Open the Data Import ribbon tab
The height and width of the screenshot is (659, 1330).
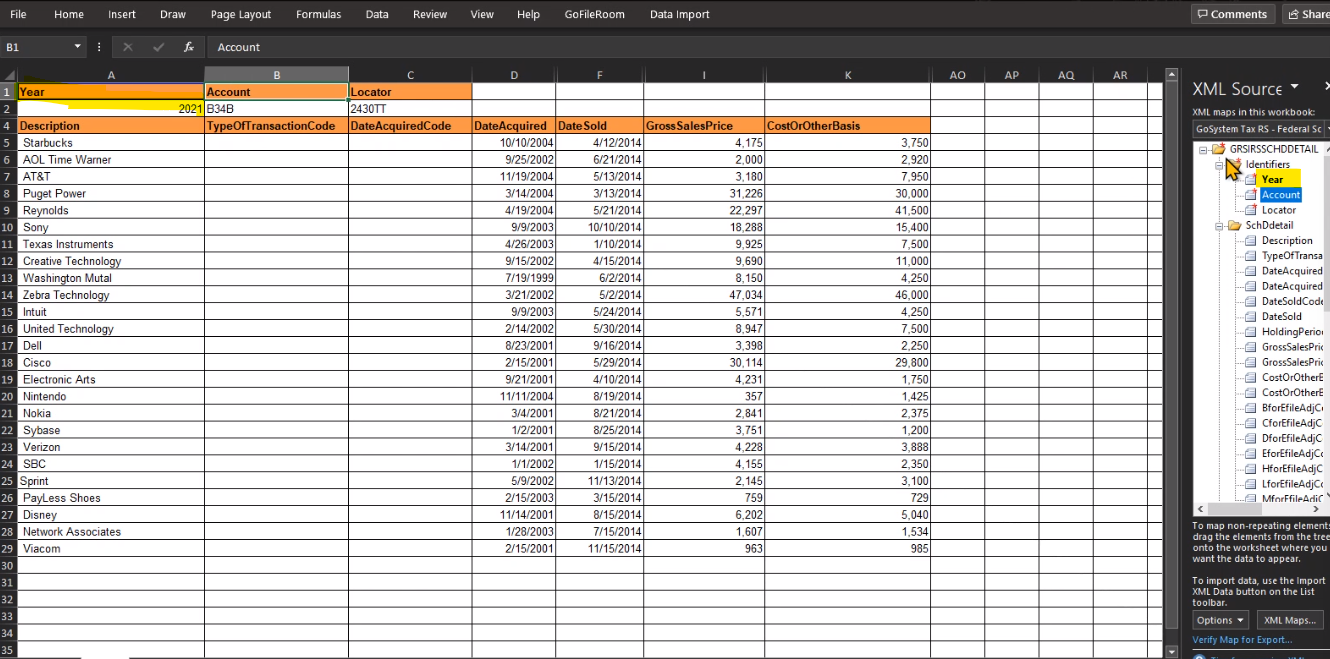click(679, 14)
